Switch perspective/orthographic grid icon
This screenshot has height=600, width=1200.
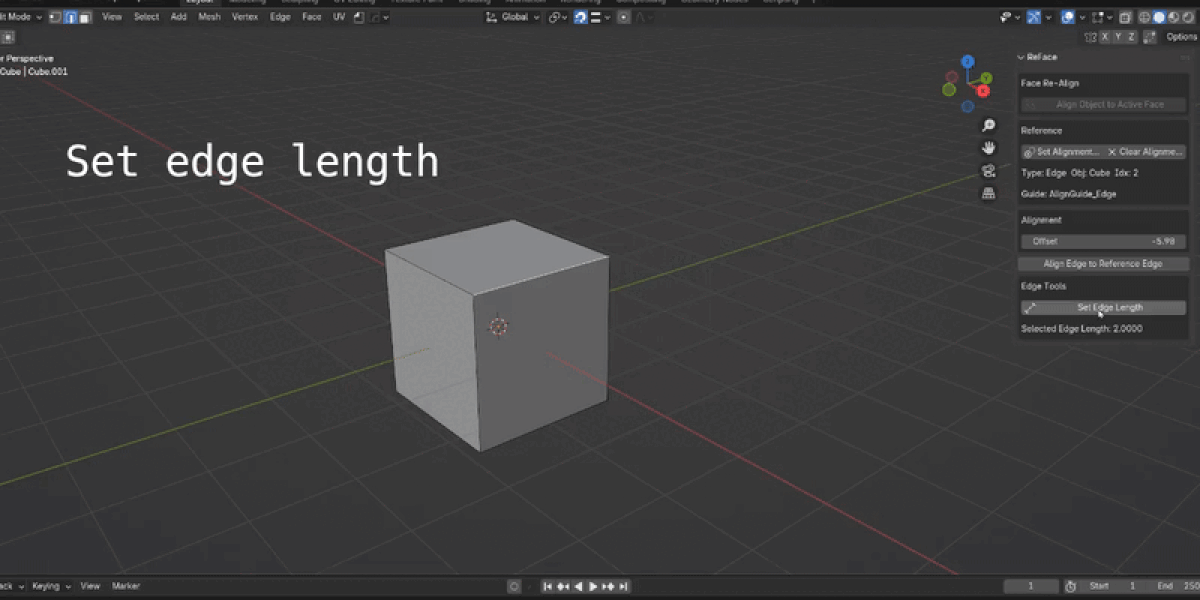(x=988, y=193)
